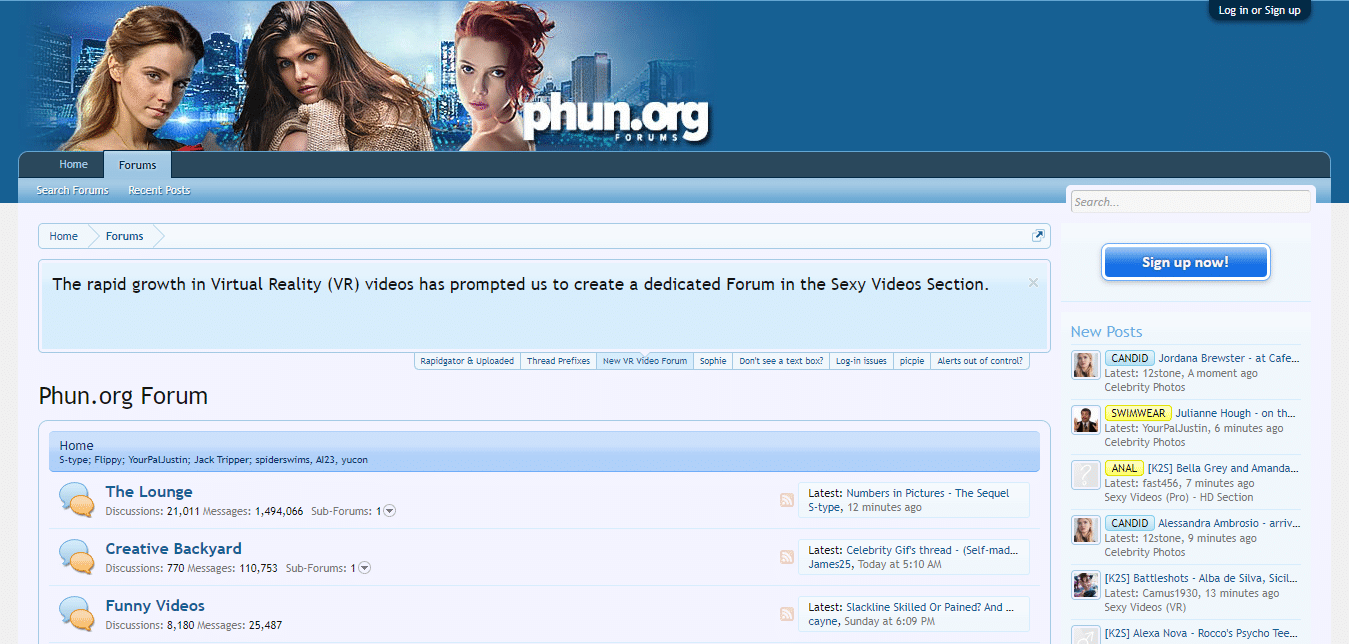This screenshot has height=644, width=1349.
Task: Go to Home in the breadcrumb
Action: click(64, 236)
